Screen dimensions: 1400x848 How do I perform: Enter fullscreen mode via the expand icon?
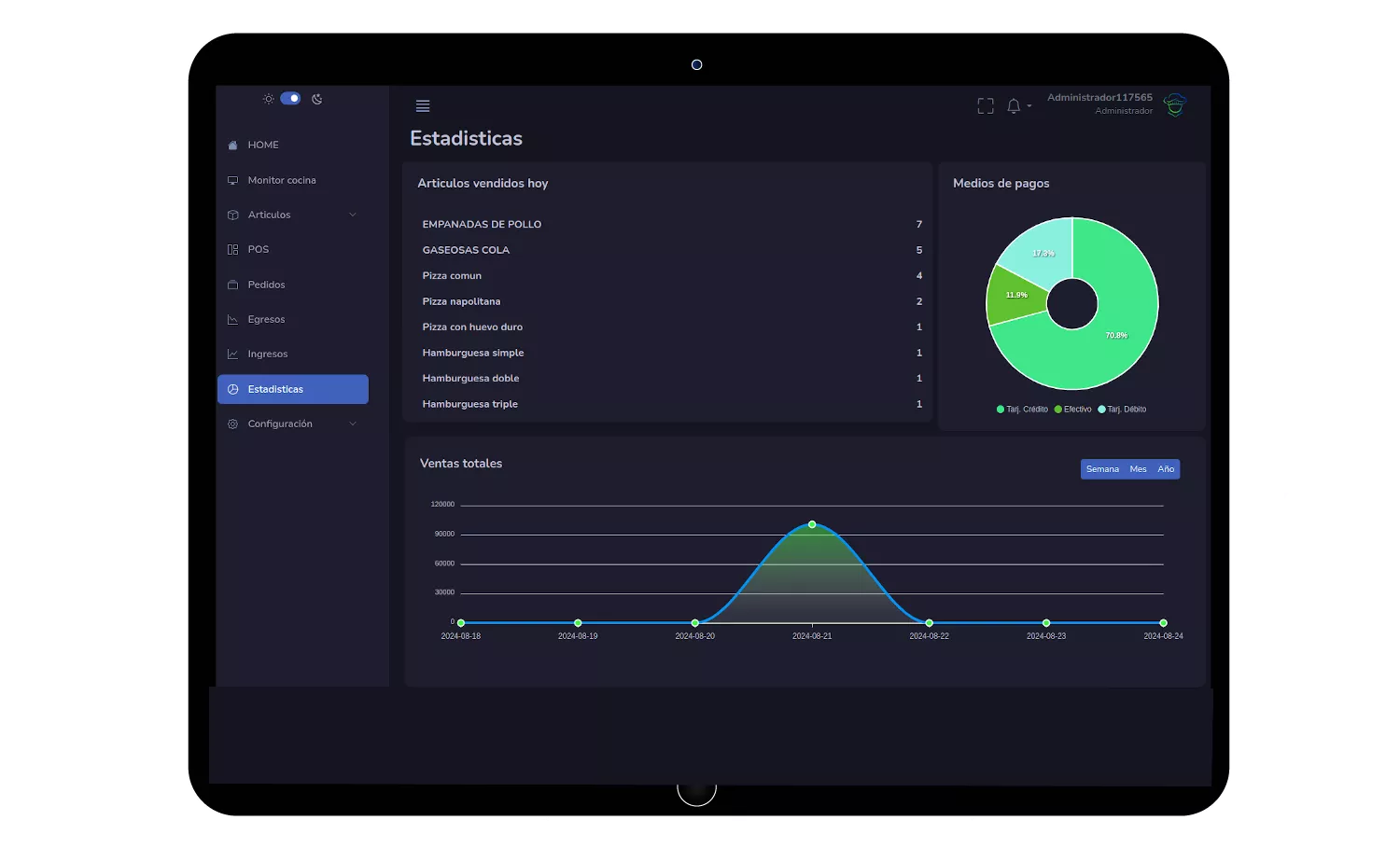coord(985,106)
